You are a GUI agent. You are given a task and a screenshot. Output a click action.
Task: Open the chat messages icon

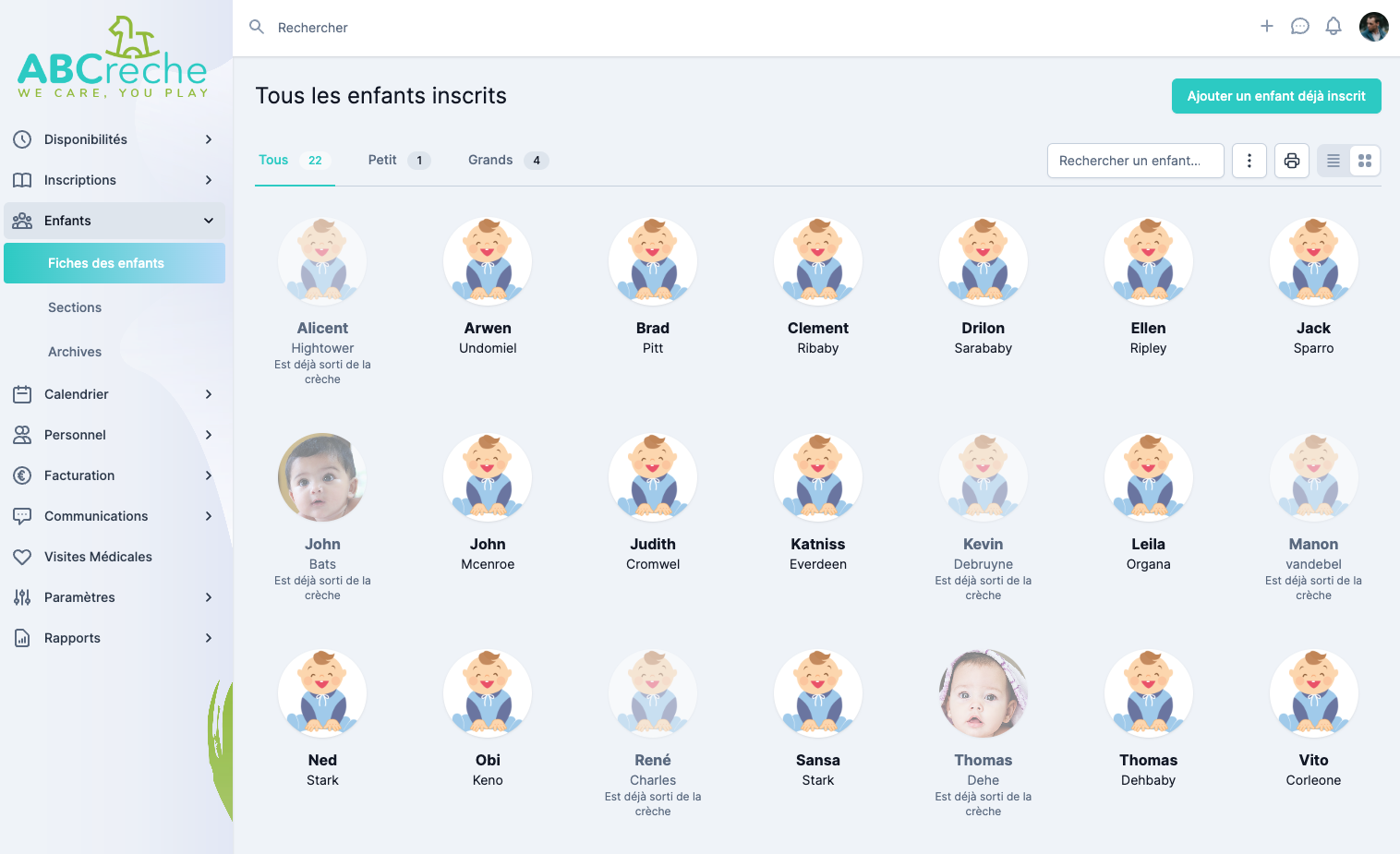point(1300,27)
